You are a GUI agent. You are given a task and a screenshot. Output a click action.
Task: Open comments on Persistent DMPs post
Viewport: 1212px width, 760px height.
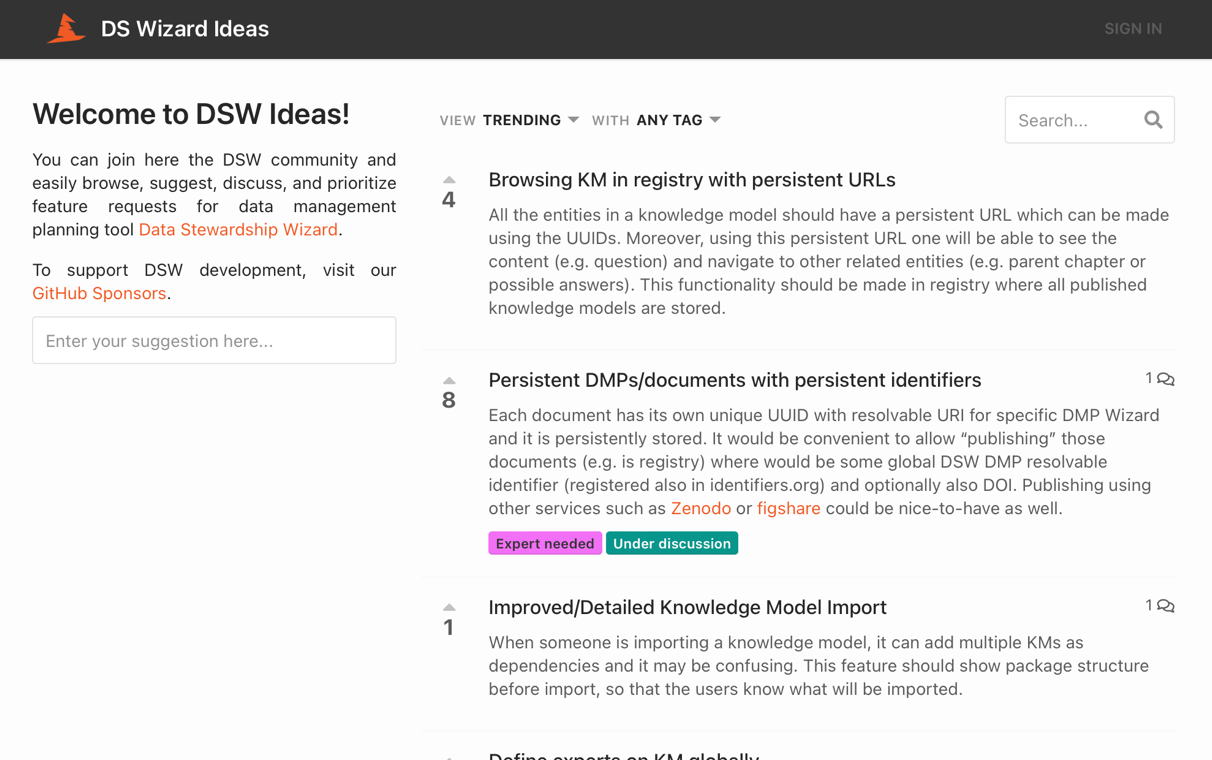[1160, 379]
